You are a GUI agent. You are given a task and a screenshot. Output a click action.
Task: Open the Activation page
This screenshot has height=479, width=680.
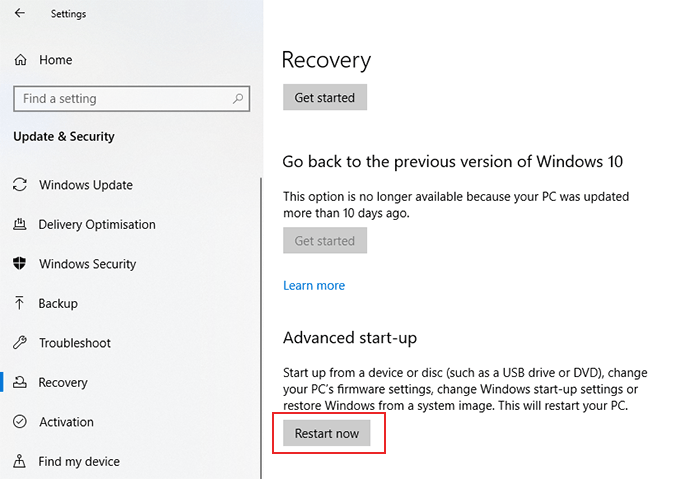click(66, 422)
